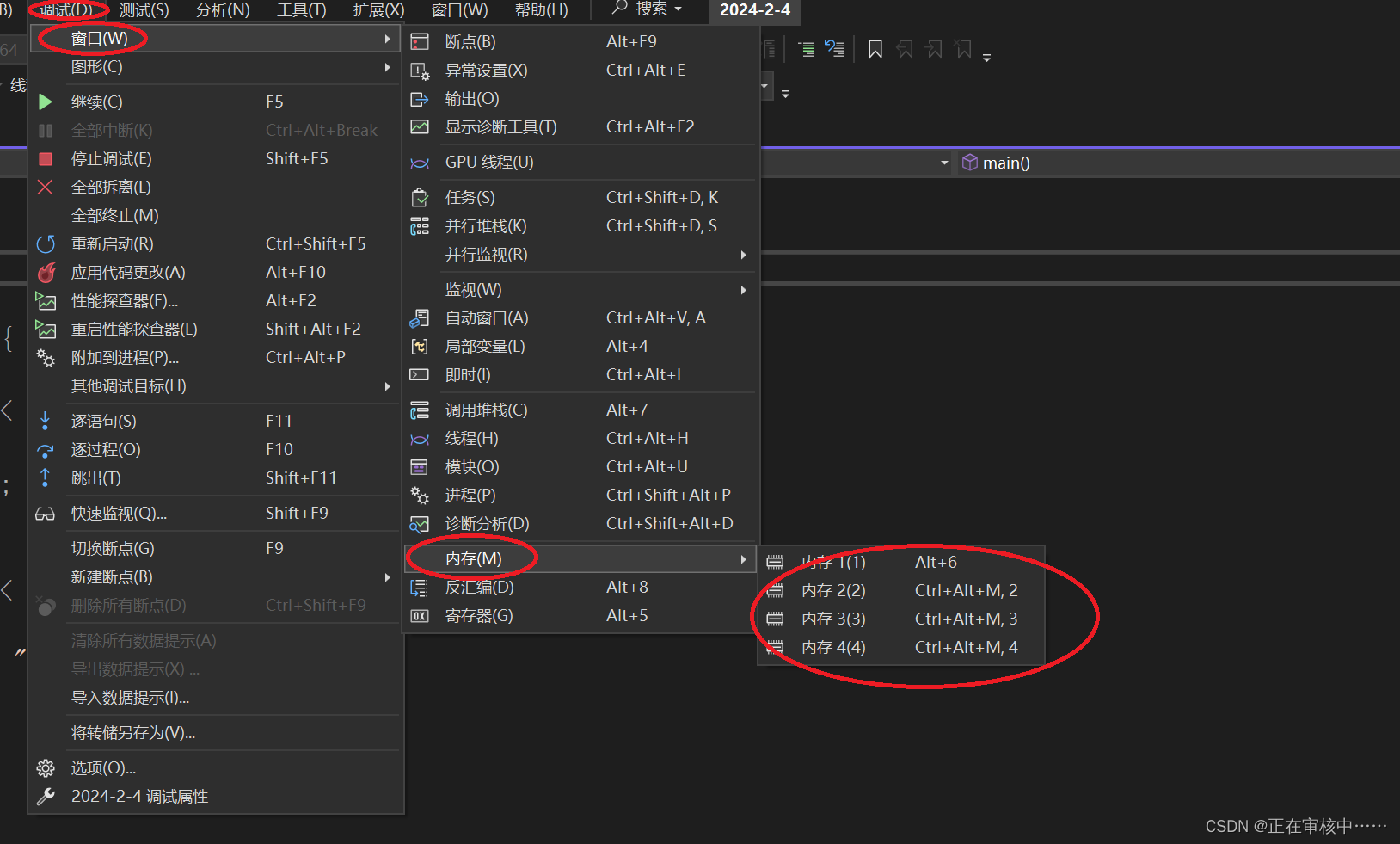This screenshot has height=844, width=1400.
Task: Click the 2024-2-4 solution name tab
Action: tap(754, 10)
